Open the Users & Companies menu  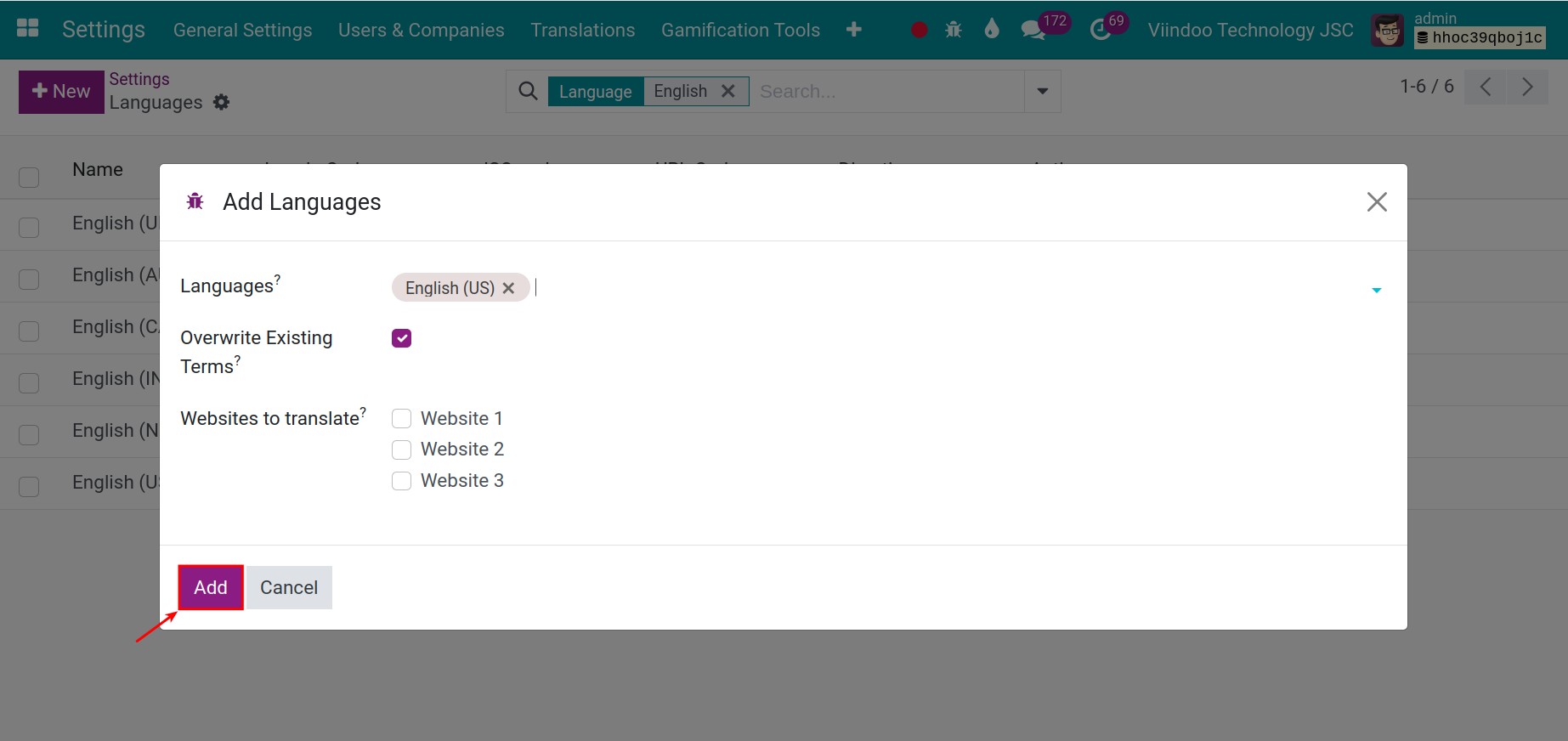(422, 30)
